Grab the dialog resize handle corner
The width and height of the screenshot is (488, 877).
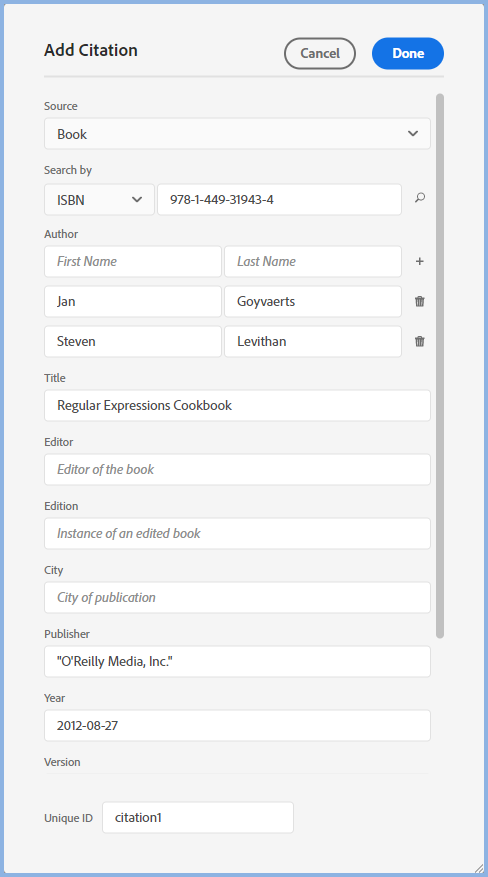(x=479, y=868)
